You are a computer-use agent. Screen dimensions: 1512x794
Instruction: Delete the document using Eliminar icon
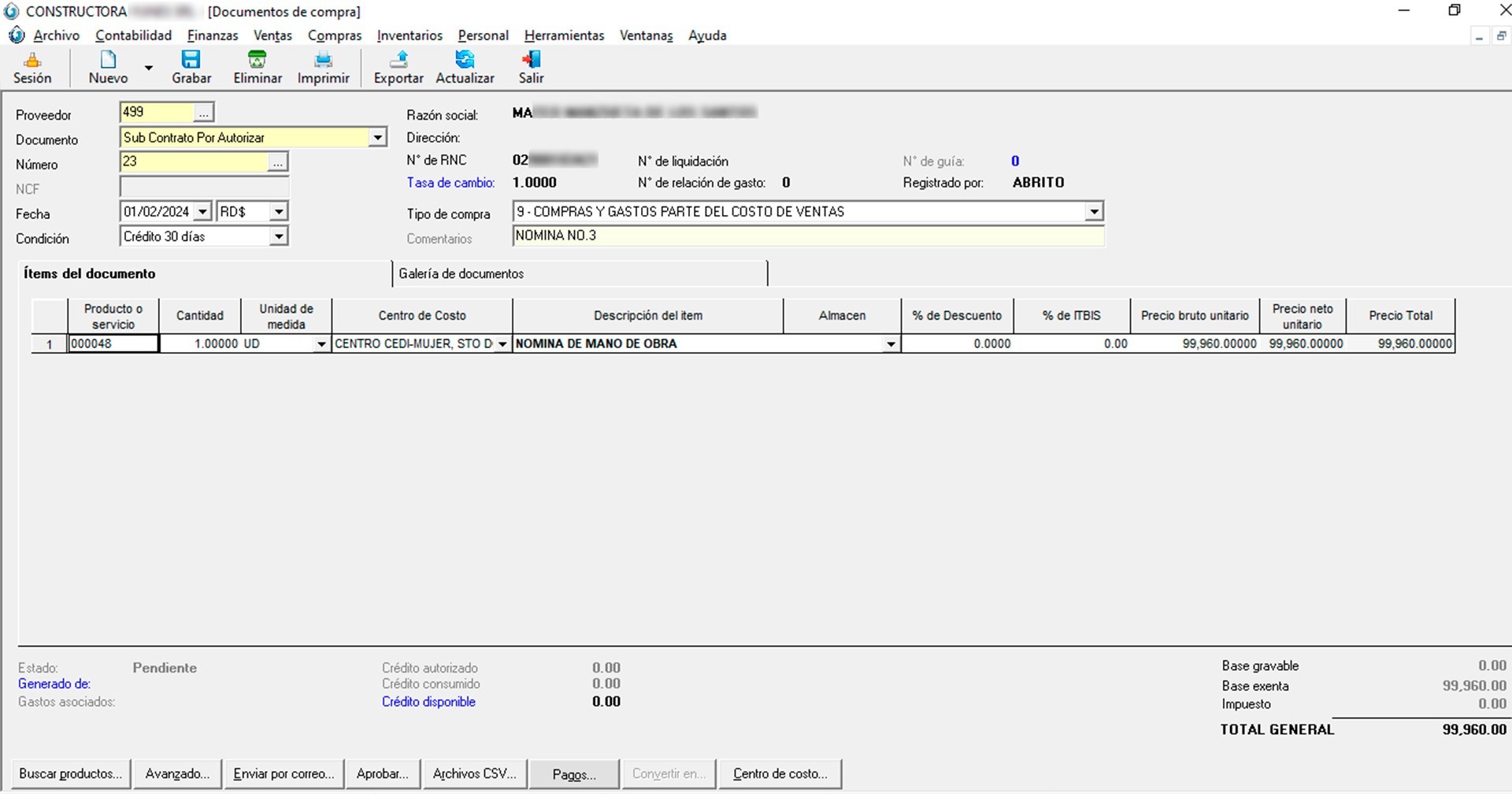click(x=258, y=68)
